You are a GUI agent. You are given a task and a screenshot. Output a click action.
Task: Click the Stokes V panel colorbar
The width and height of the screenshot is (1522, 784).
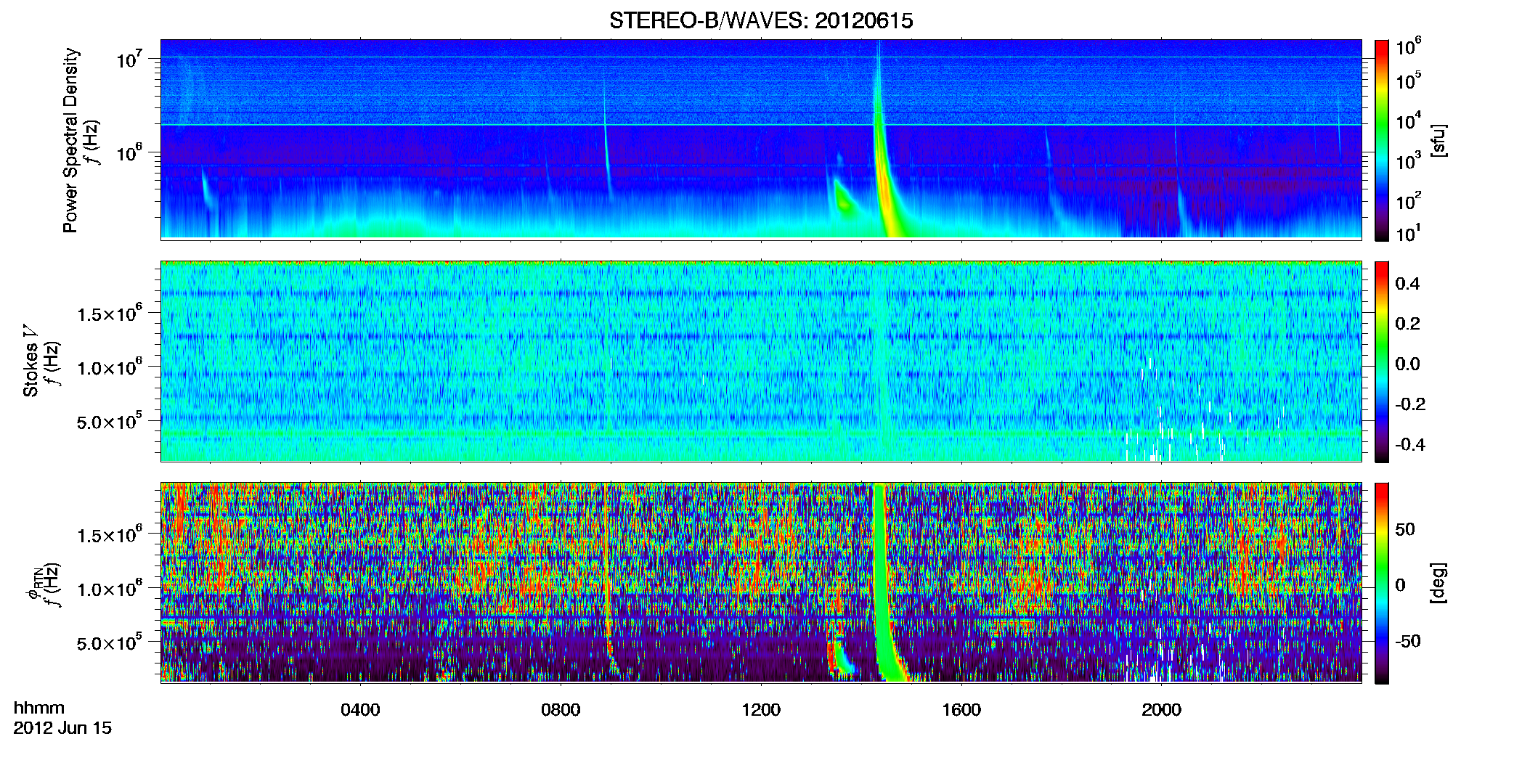click(x=1382, y=362)
